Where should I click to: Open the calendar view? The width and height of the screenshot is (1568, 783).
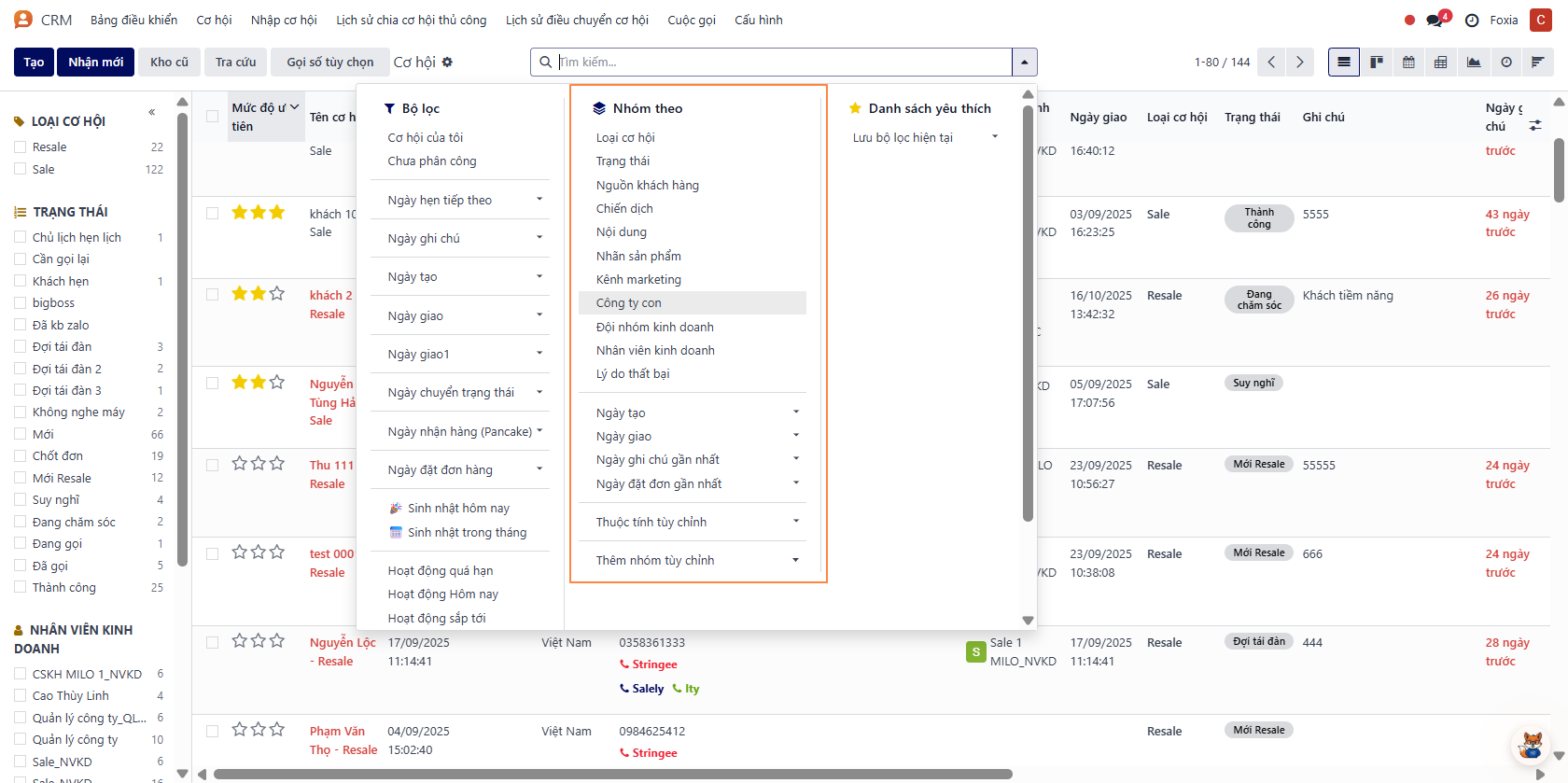1408,63
